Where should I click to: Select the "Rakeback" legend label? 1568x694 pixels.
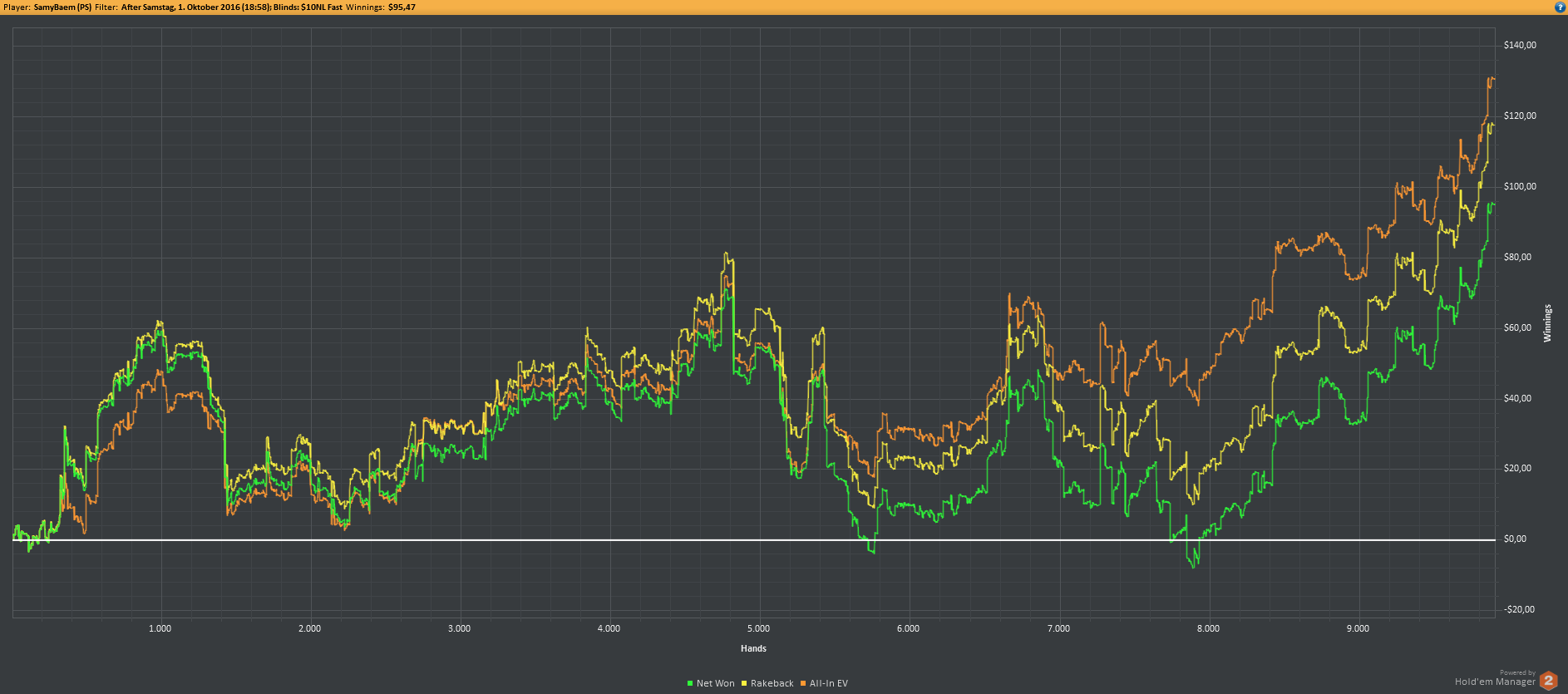[x=772, y=683]
